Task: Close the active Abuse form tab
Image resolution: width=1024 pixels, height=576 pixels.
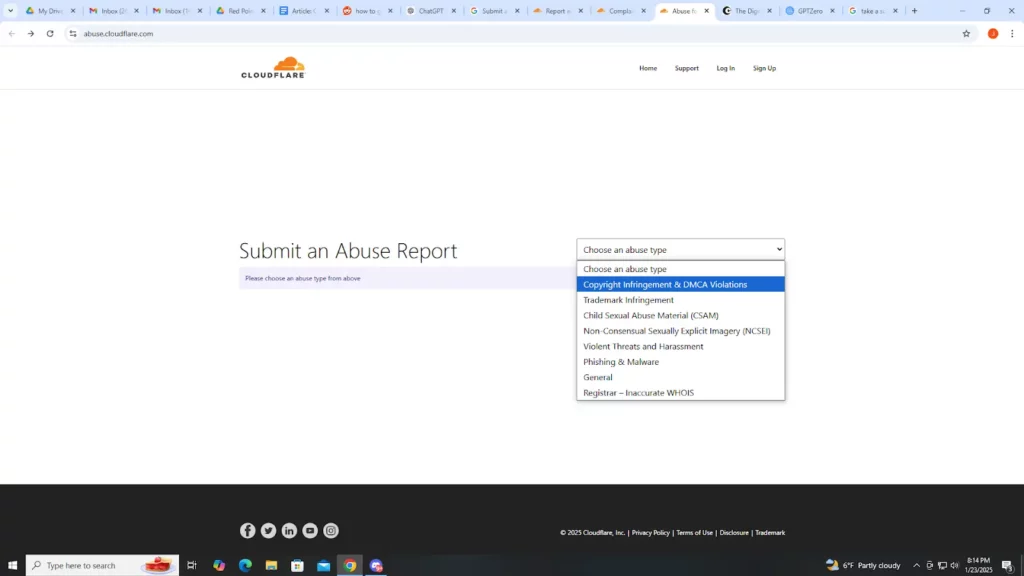Action: point(706,11)
